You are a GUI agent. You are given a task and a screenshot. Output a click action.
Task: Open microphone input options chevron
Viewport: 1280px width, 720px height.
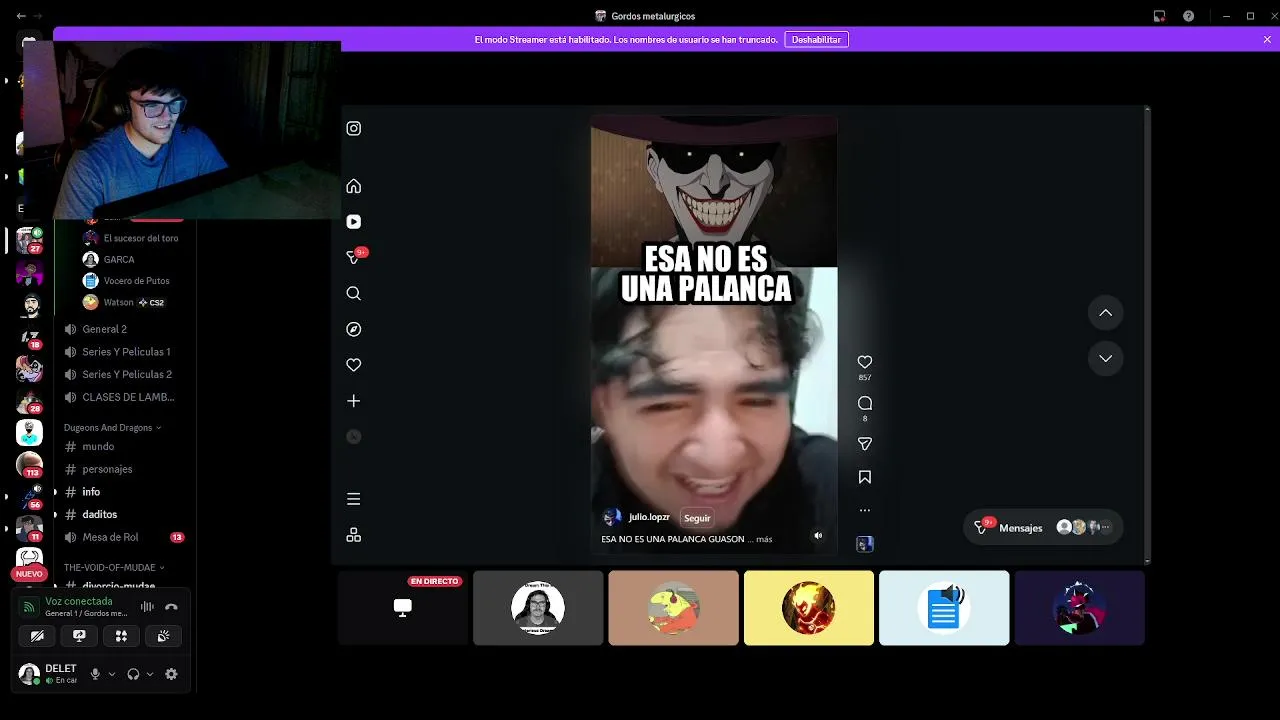pyautogui.click(x=111, y=674)
